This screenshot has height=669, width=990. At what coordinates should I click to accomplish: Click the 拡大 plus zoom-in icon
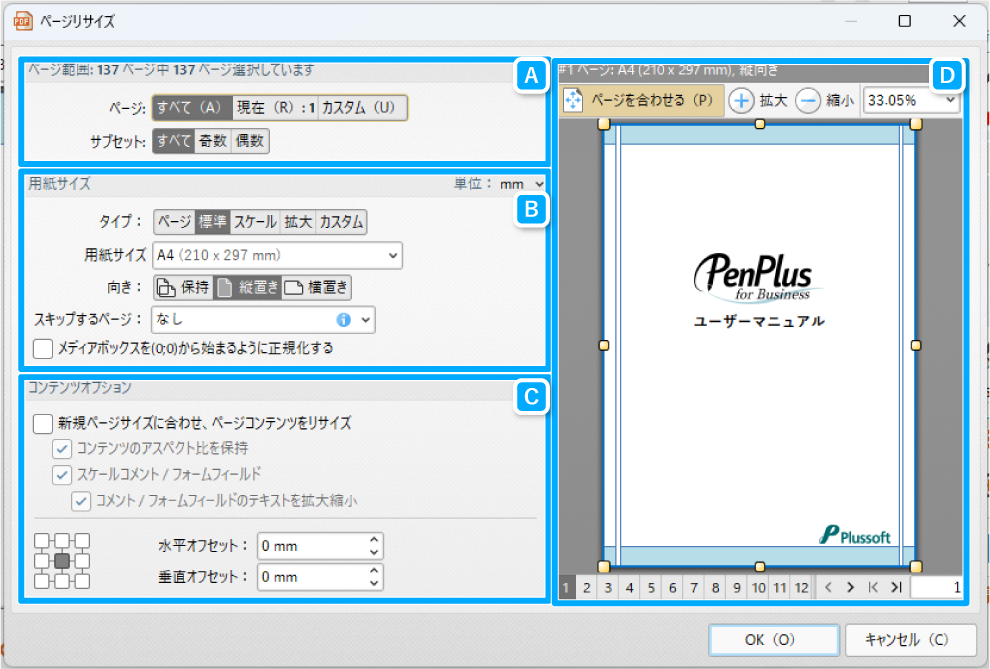741,100
